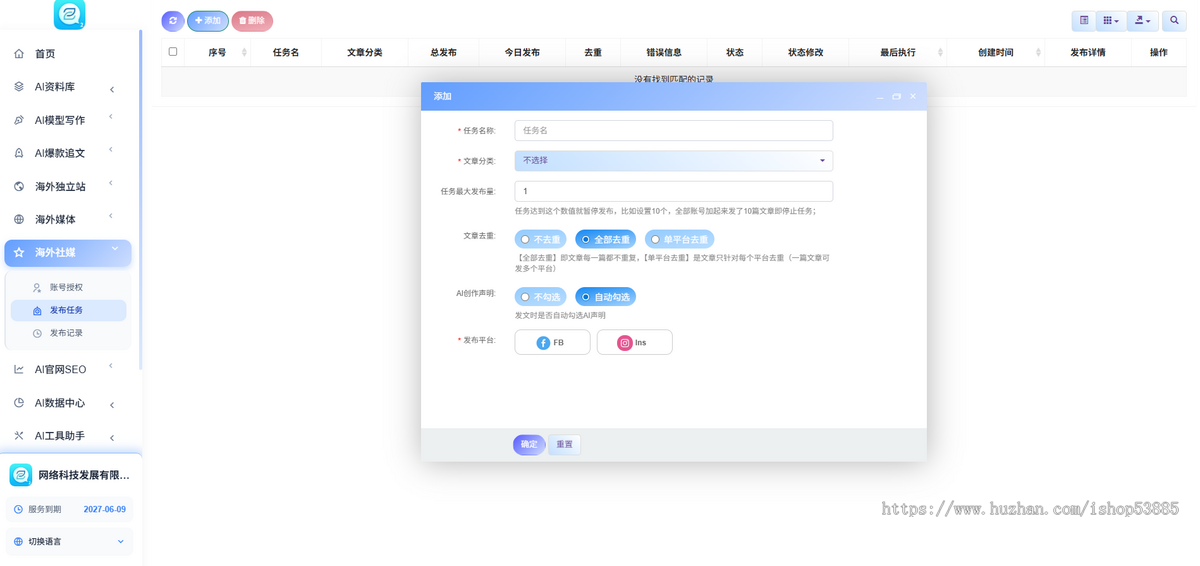Toggle Ins as publishing platform

point(634,343)
